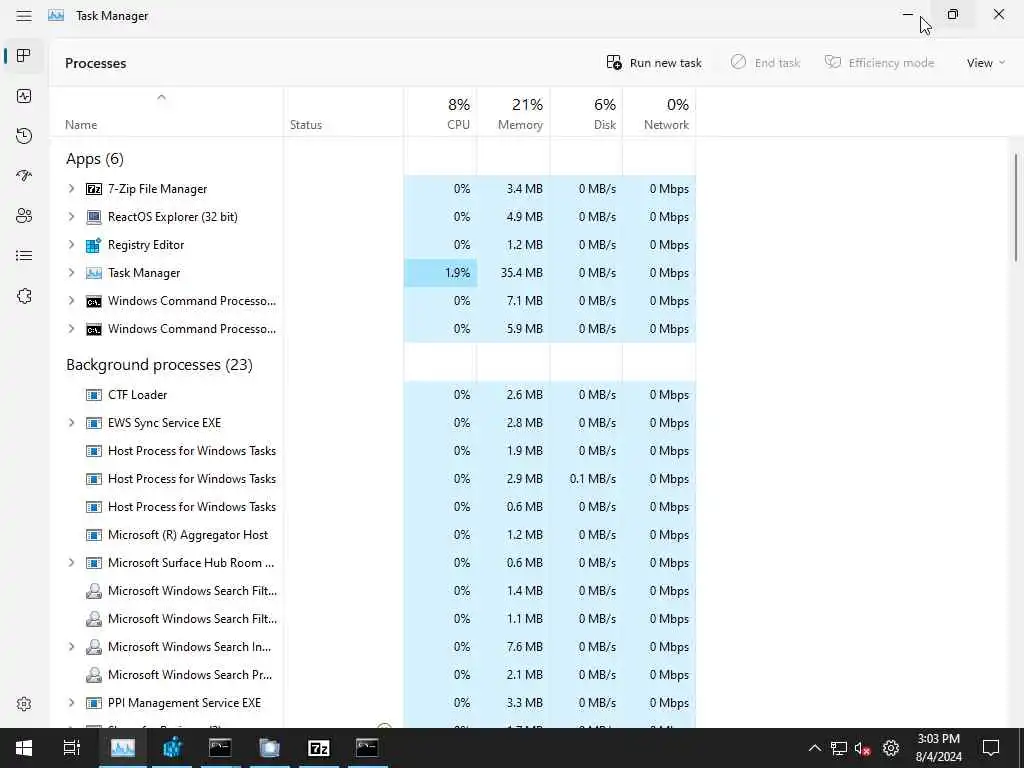The height and width of the screenshot is (768, 1024).
Task: Sort by the CPU column header
Action: pyautogui.click(x=441, y=112)
